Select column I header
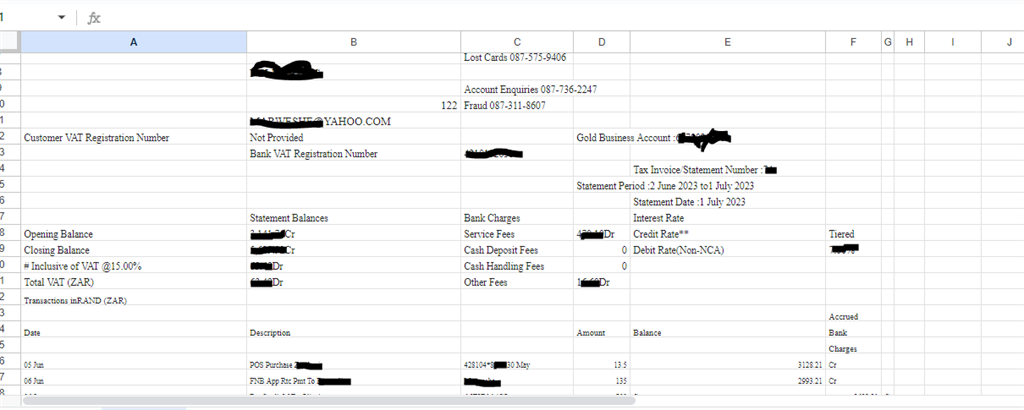The width and height of the screenshot is (1024, 410). pyautogui.click(x=951, y=41)
